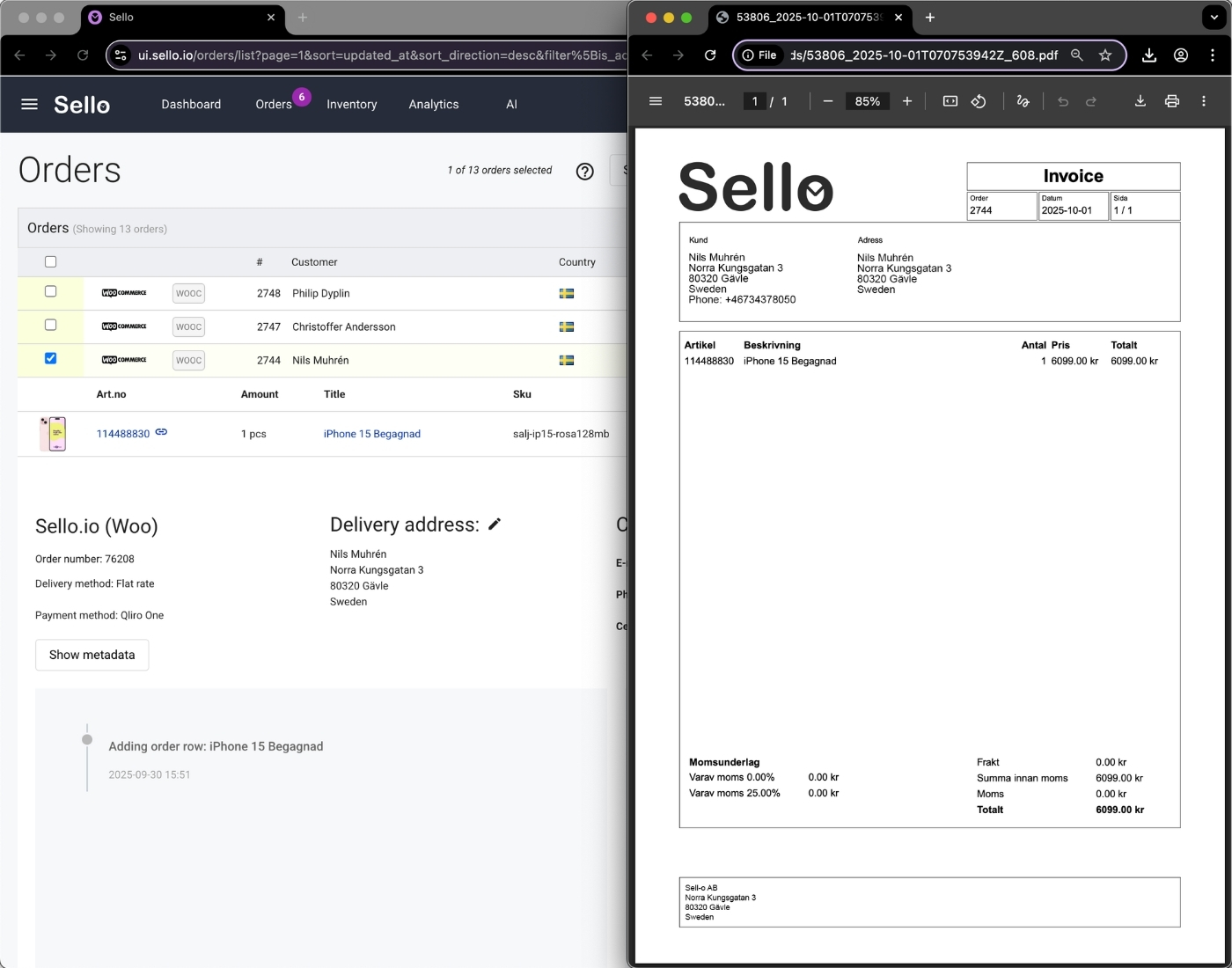
Task: Open the linked article via chain icon
Action: (x=162, y=433)
